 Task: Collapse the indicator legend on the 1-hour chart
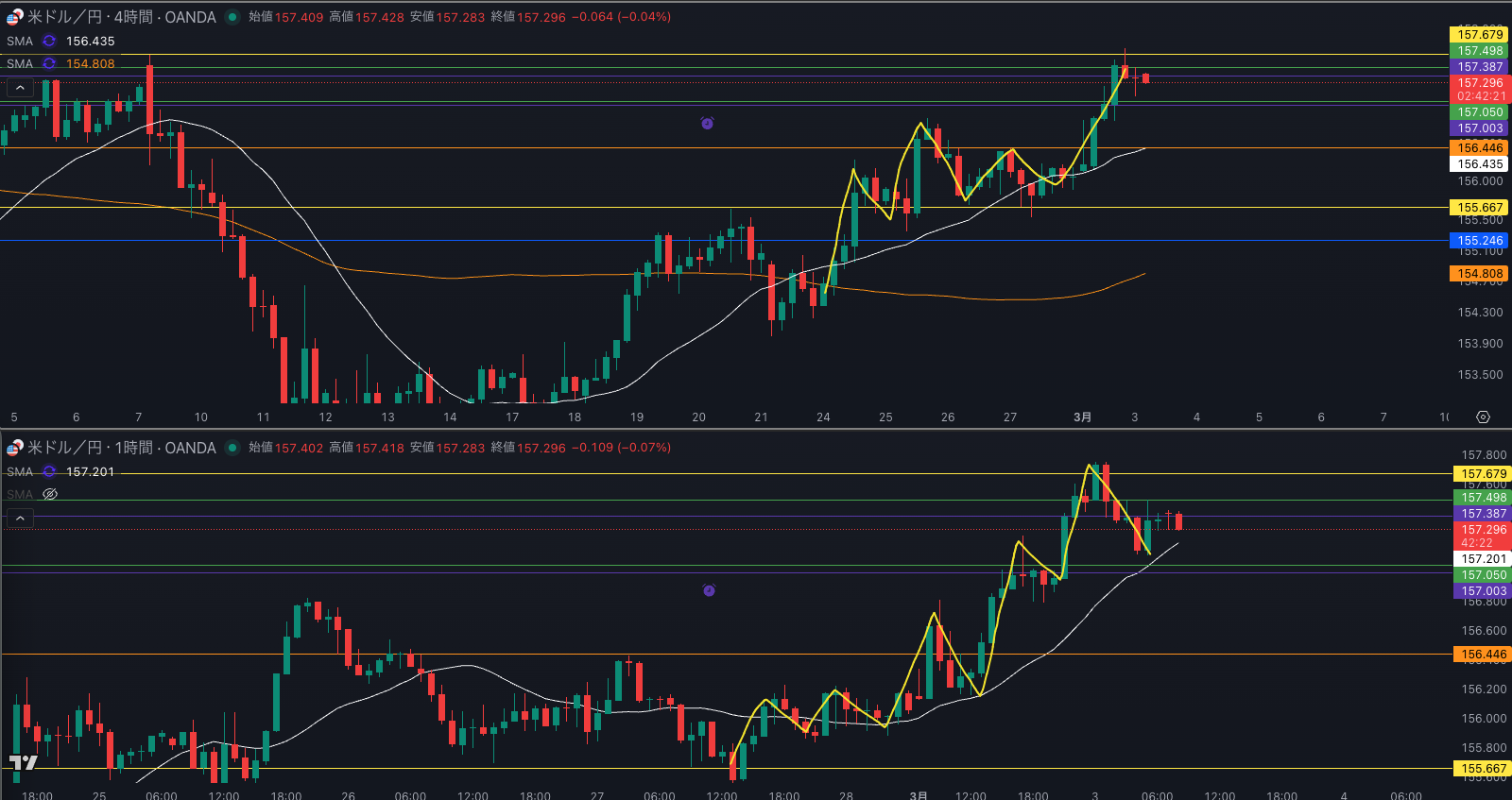(x=20, y=518)
